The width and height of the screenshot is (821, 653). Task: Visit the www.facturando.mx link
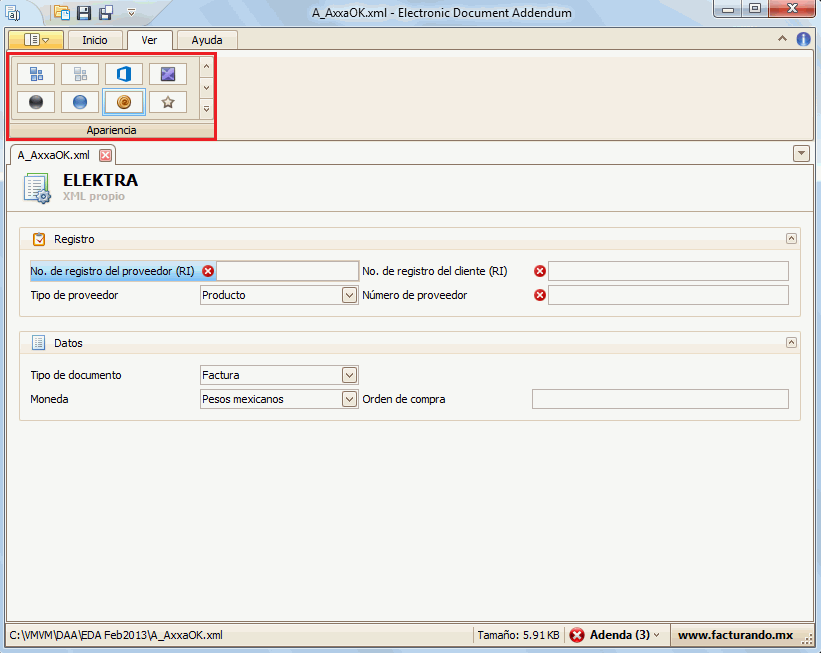[x=735, y=635]
